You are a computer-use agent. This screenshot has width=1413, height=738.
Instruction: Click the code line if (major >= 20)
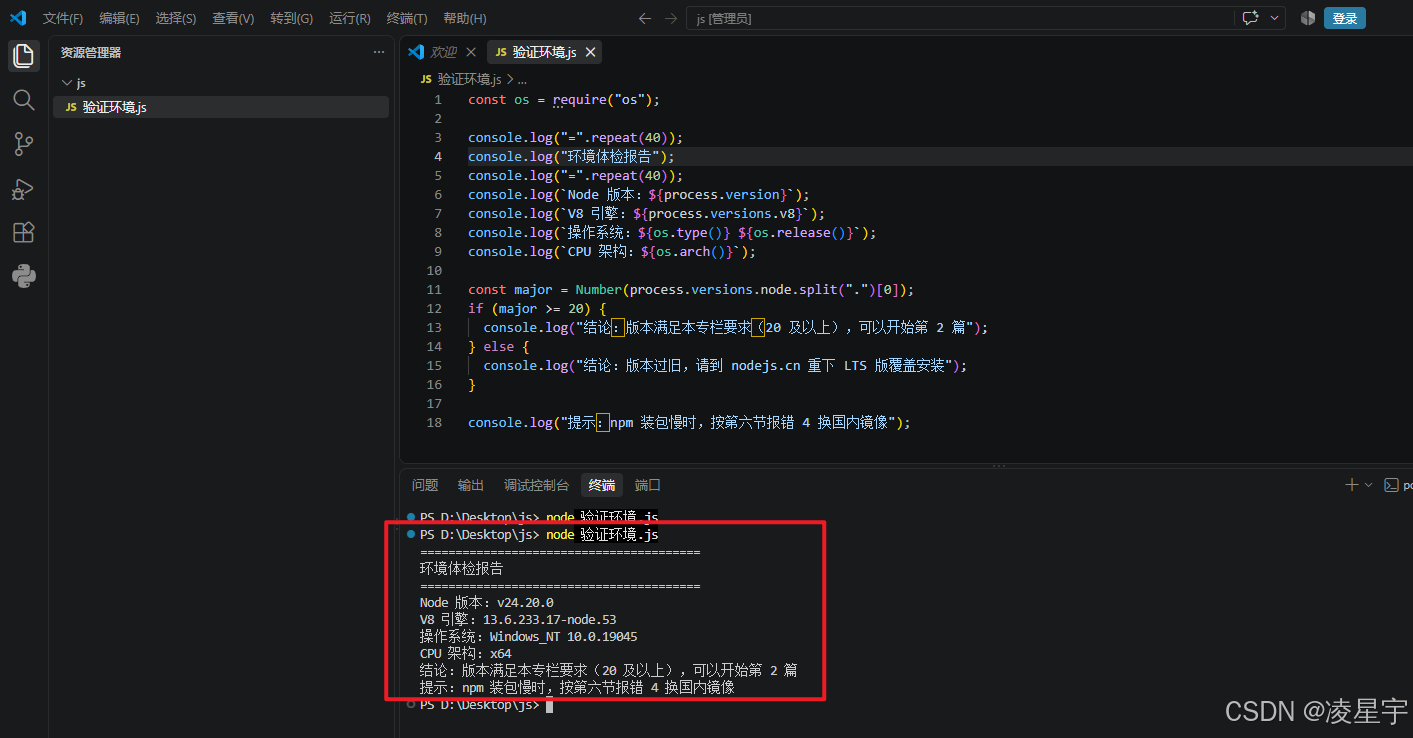click(537, 309)
